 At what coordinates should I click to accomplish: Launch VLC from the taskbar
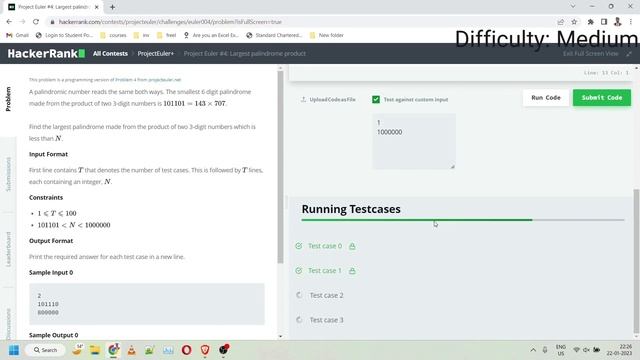pyautogui.click(x=131, y=350)
